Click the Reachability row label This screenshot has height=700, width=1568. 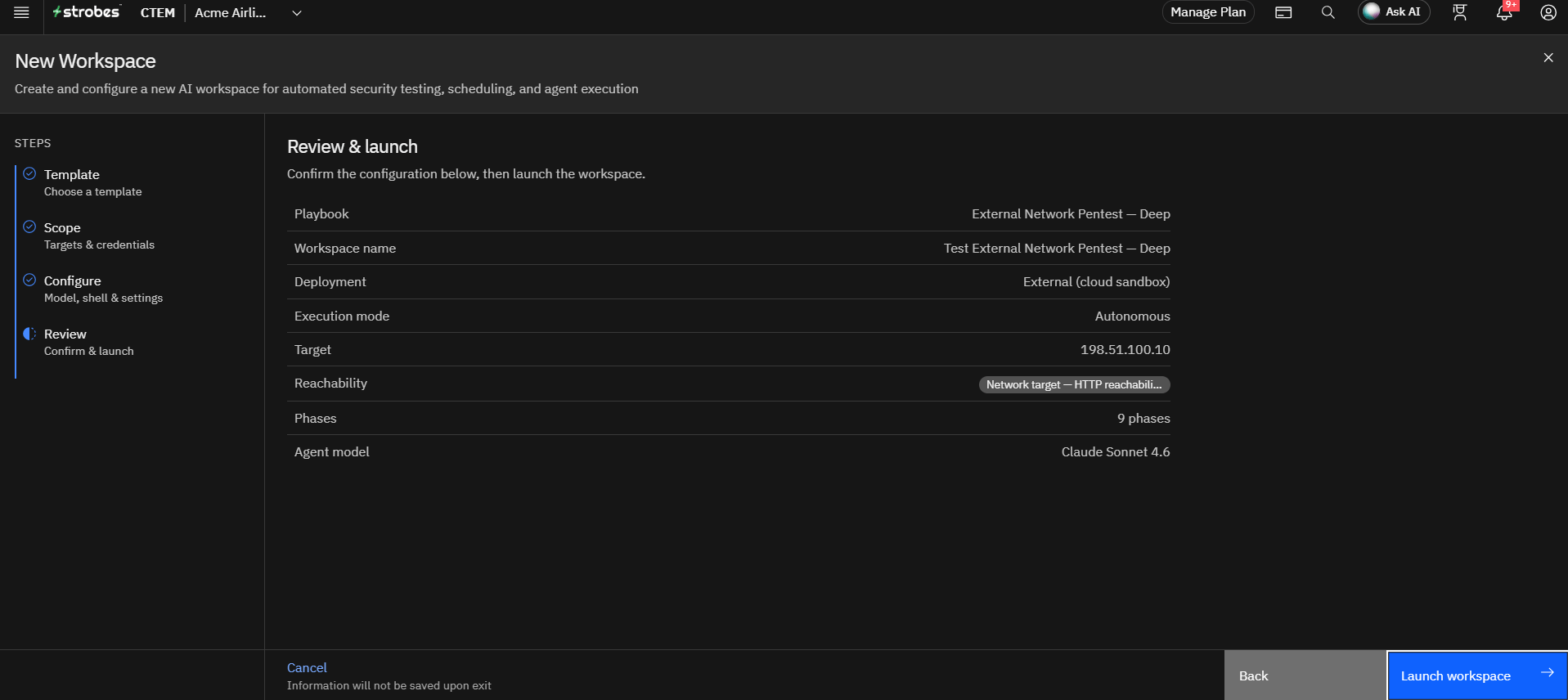330,384
